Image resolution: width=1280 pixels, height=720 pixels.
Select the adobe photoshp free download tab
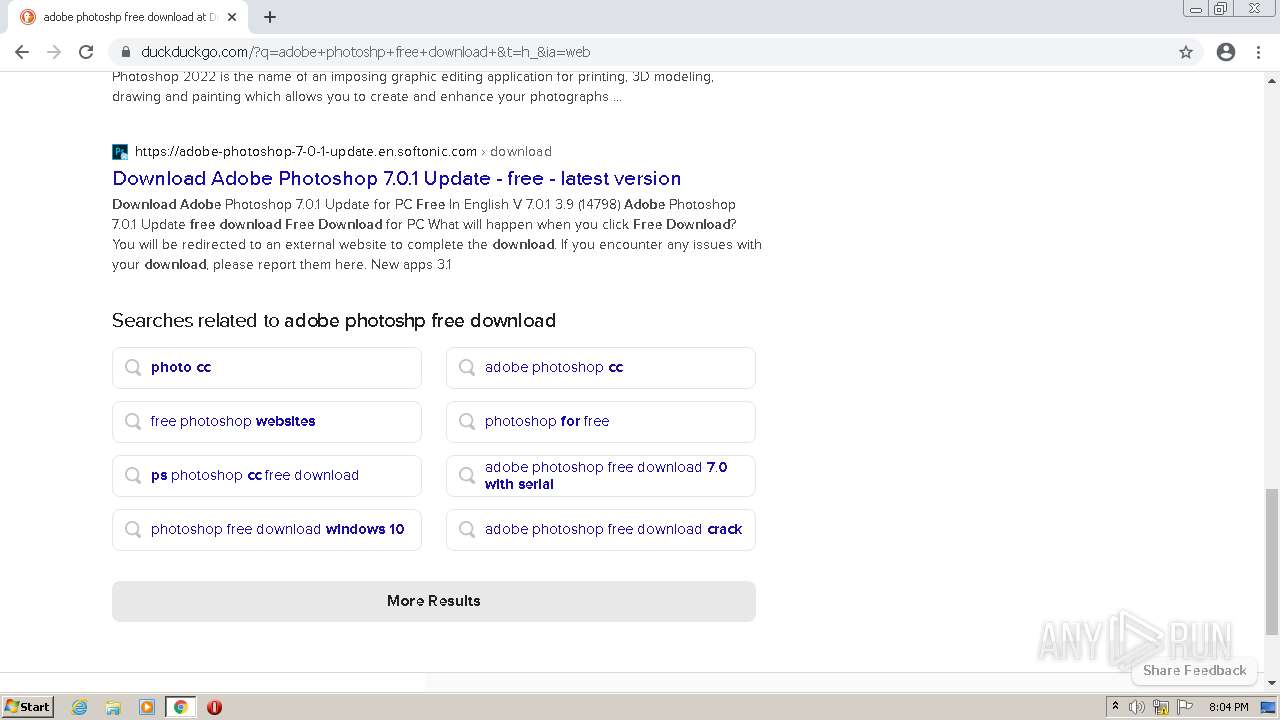[128, 17]
